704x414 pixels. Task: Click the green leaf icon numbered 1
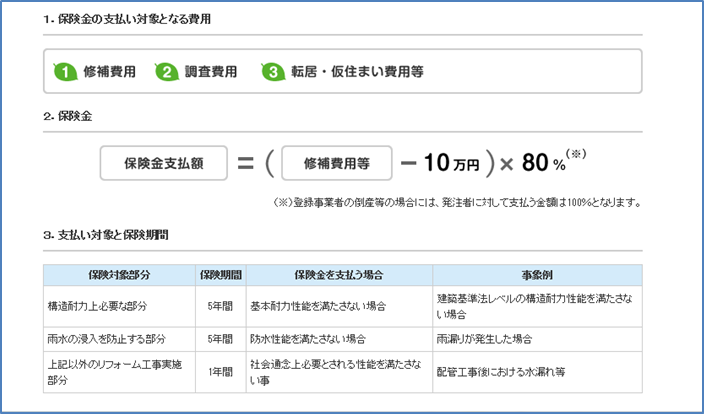pos(65,72)
